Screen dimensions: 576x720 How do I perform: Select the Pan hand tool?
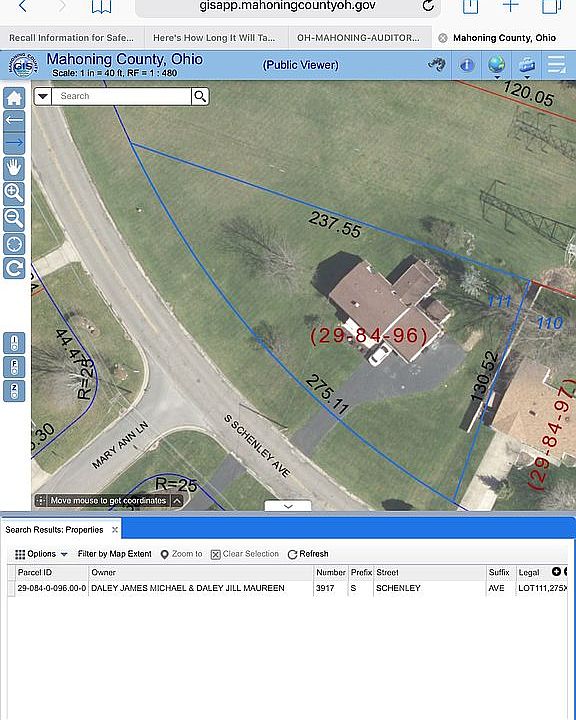(14, 168)
